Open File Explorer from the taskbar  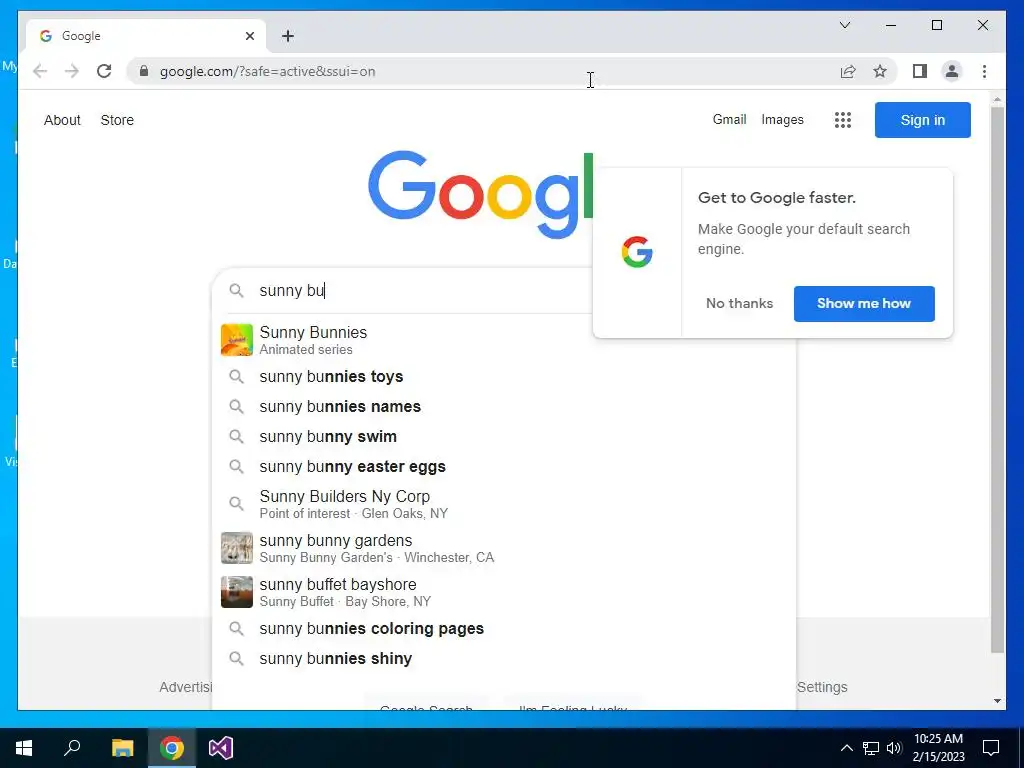click(x=122, y=748)
